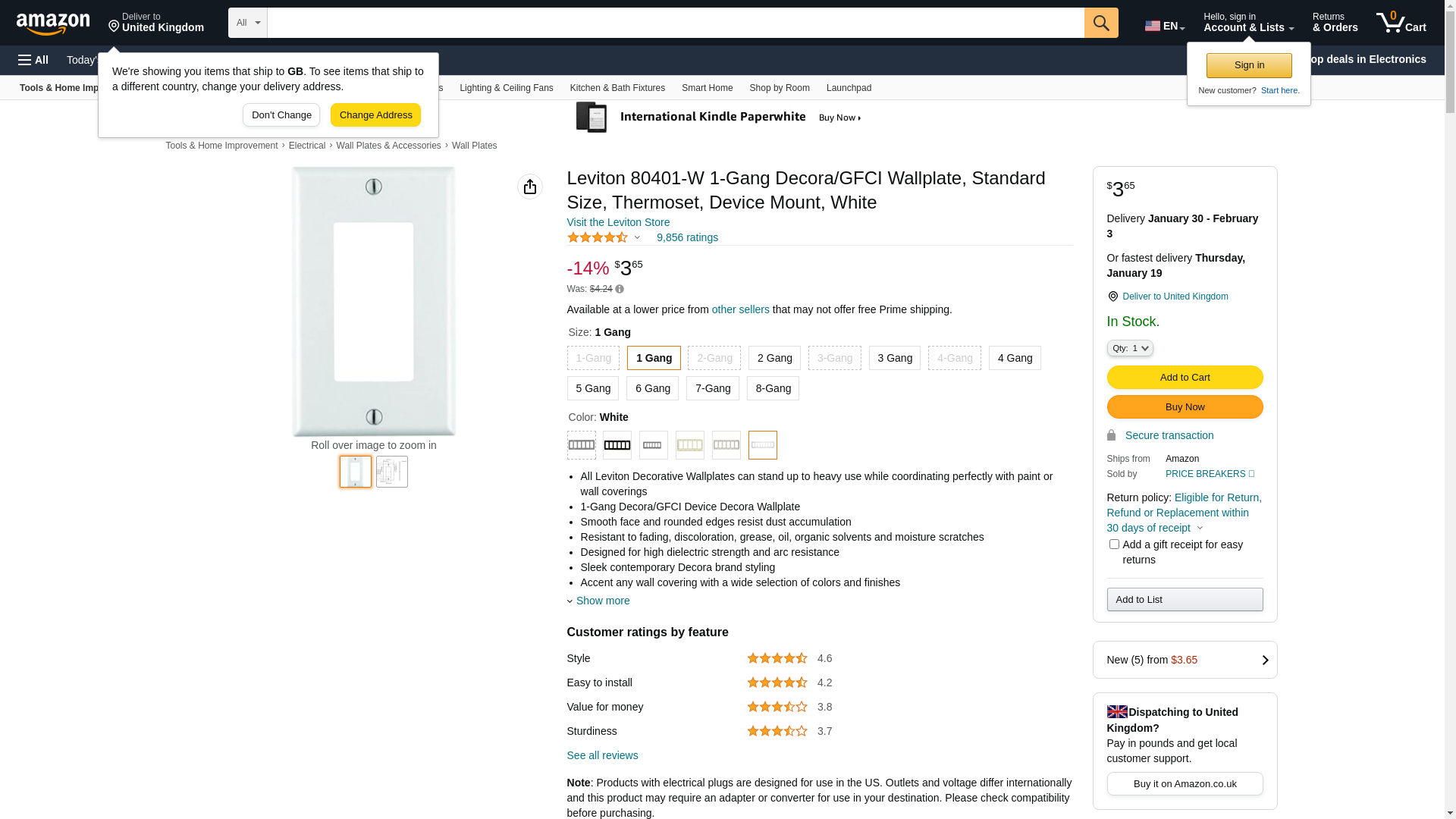This screenshot has height=819, width=1456.
Task: Open the Smart Home menu item
Action: [x=707, y=88]
